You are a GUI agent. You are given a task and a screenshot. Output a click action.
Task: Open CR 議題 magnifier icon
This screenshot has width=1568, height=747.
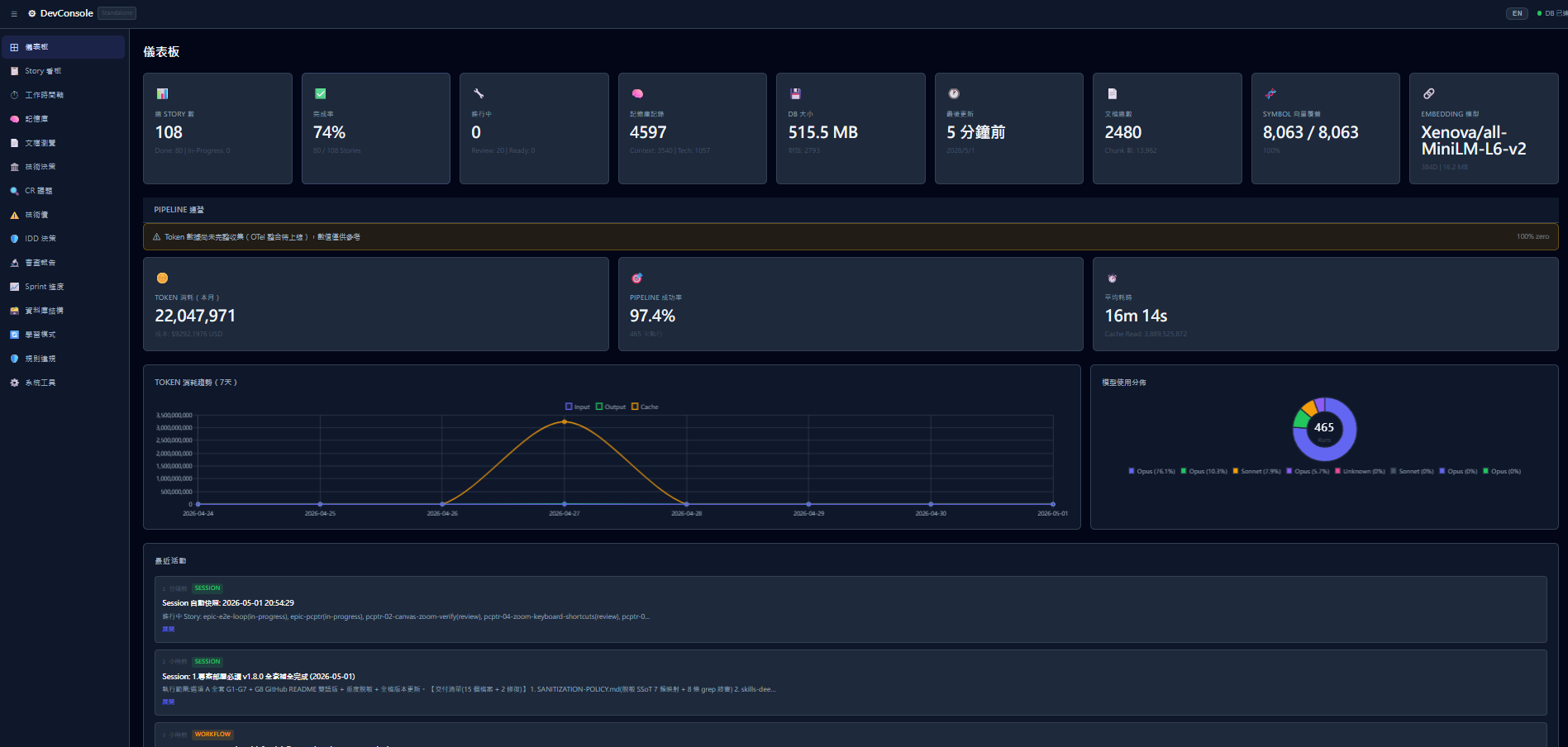(x=14, y=191)
